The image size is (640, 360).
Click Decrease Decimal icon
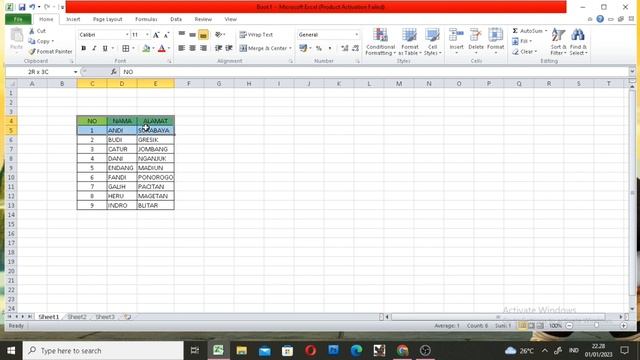pos(356,48)
